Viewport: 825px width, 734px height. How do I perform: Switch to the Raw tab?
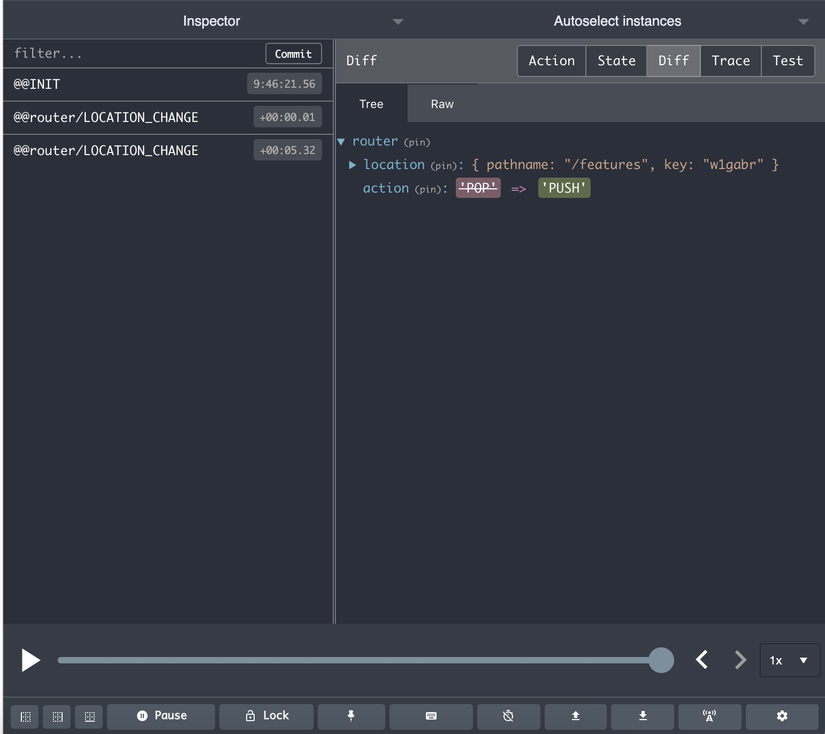coord(442,104)
